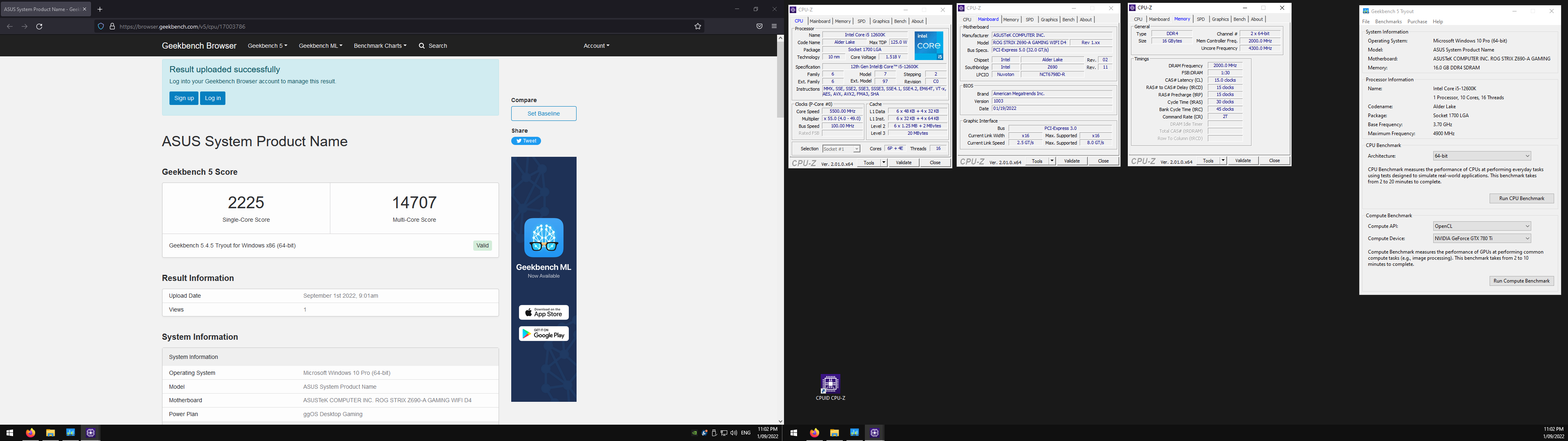Expand the Benchmark Charts dropdown
Viewport: 1568px width, 441px height.
coord(380,46)
